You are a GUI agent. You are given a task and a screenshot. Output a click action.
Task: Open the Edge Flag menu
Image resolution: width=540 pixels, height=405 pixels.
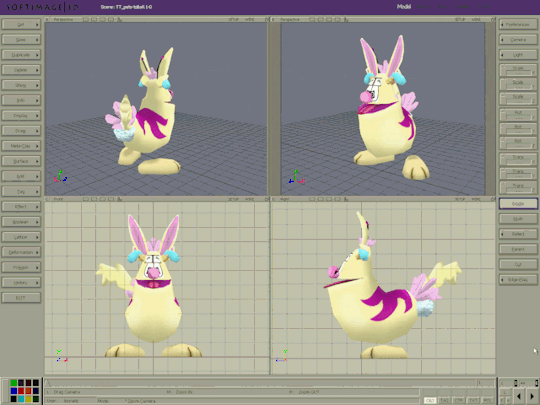pyautogui.click(x=518, y=280)
